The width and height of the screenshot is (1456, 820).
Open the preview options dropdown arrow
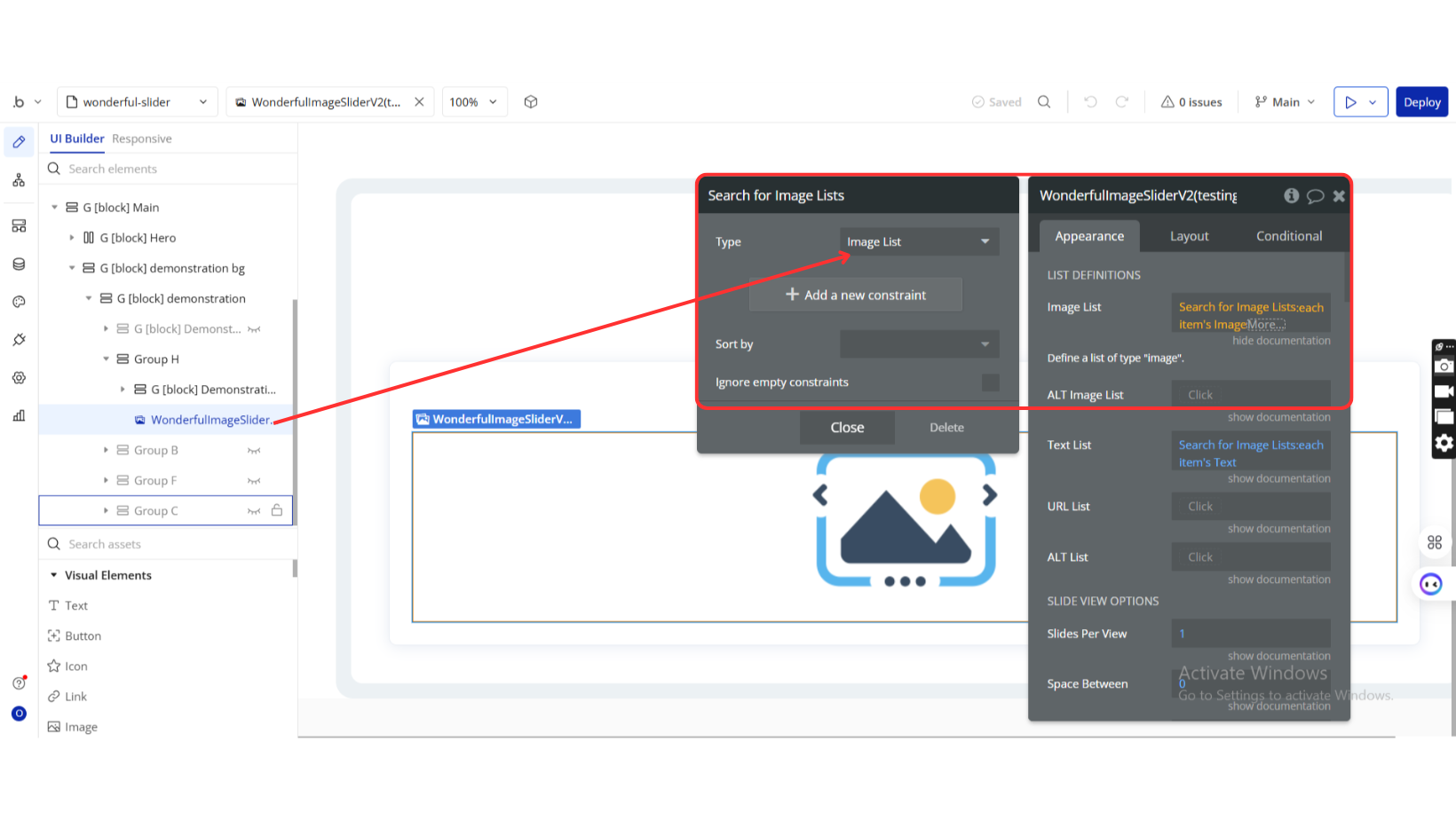coord(1373,102)
